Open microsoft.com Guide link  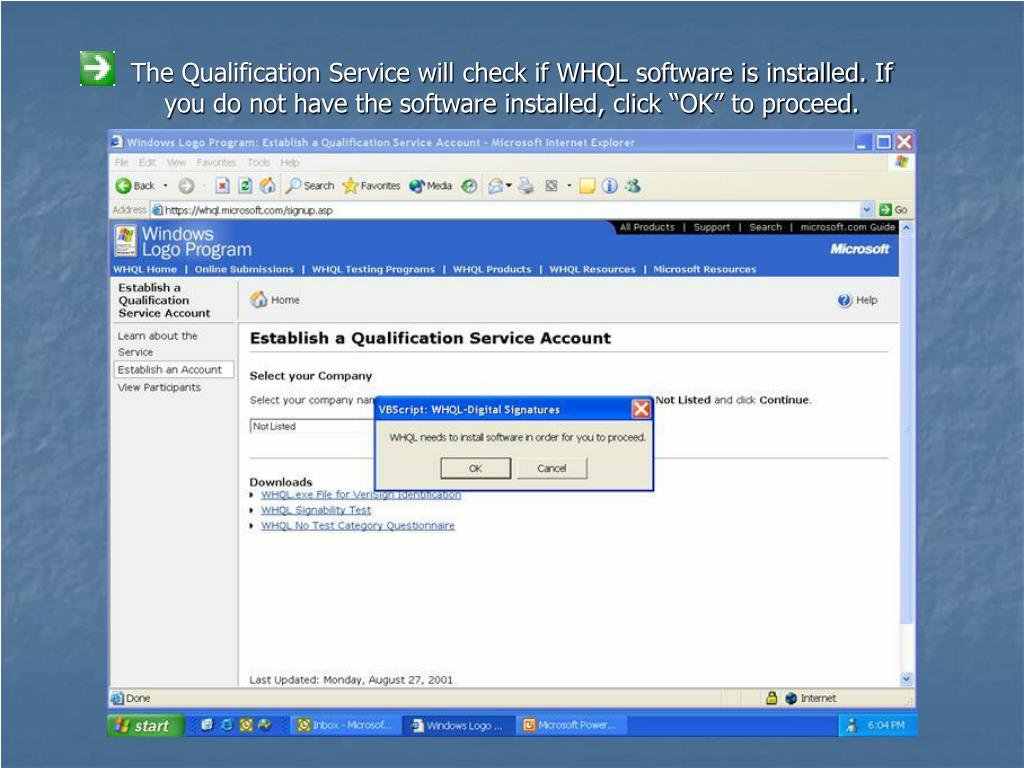point(848,227)
